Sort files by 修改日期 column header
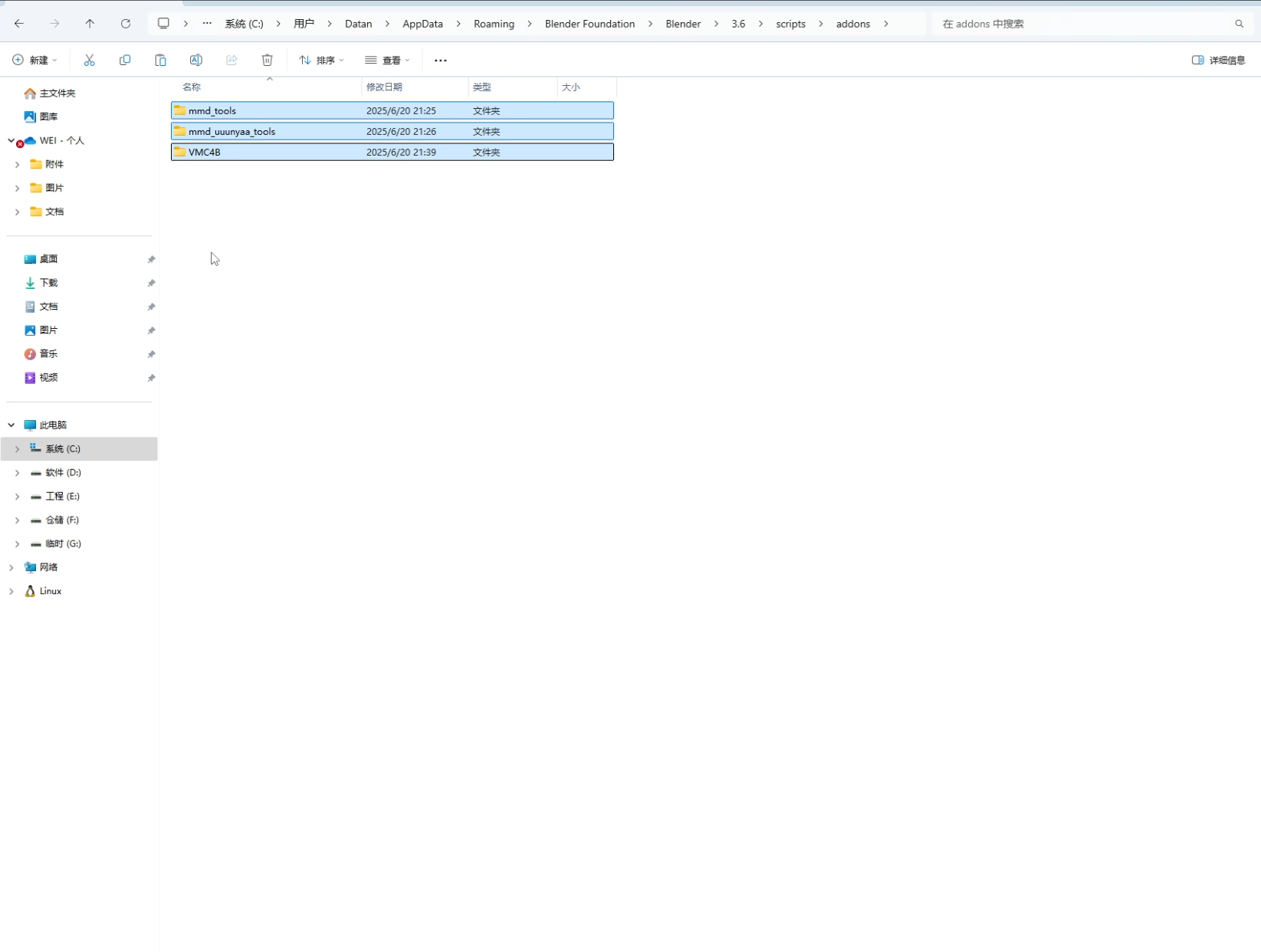 pos(384,87)
